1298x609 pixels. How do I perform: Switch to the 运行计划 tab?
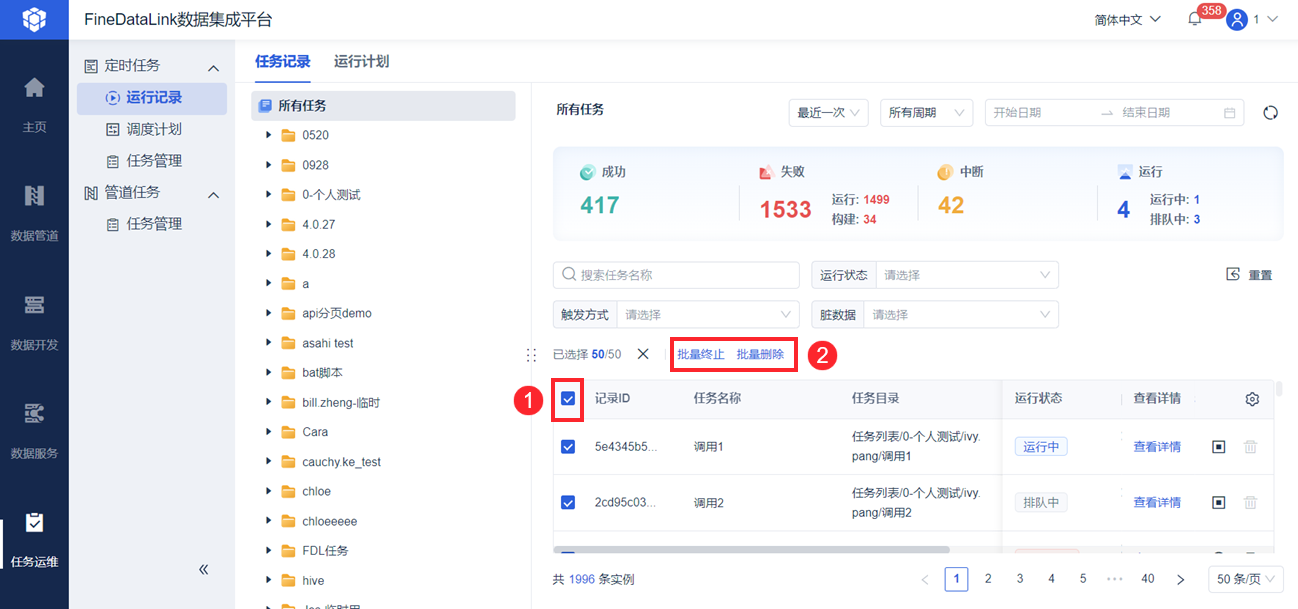pos(361,61)
